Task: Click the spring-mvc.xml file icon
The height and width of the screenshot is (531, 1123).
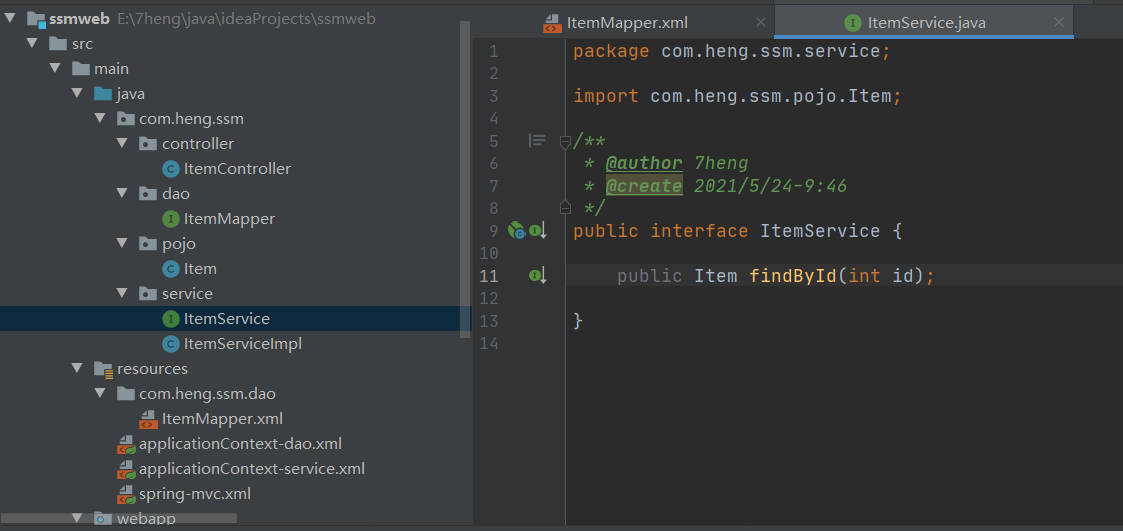Action: click(x=126, y=494)
